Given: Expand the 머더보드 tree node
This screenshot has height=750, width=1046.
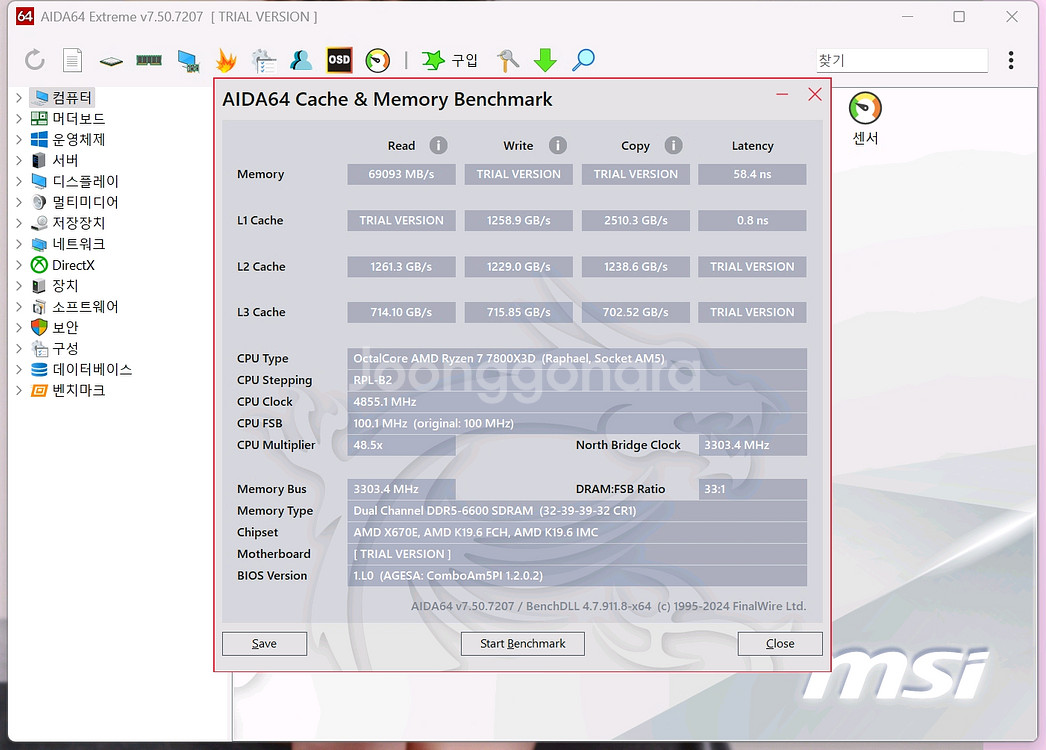Looking at the screenshot, I should coord(18,119).
